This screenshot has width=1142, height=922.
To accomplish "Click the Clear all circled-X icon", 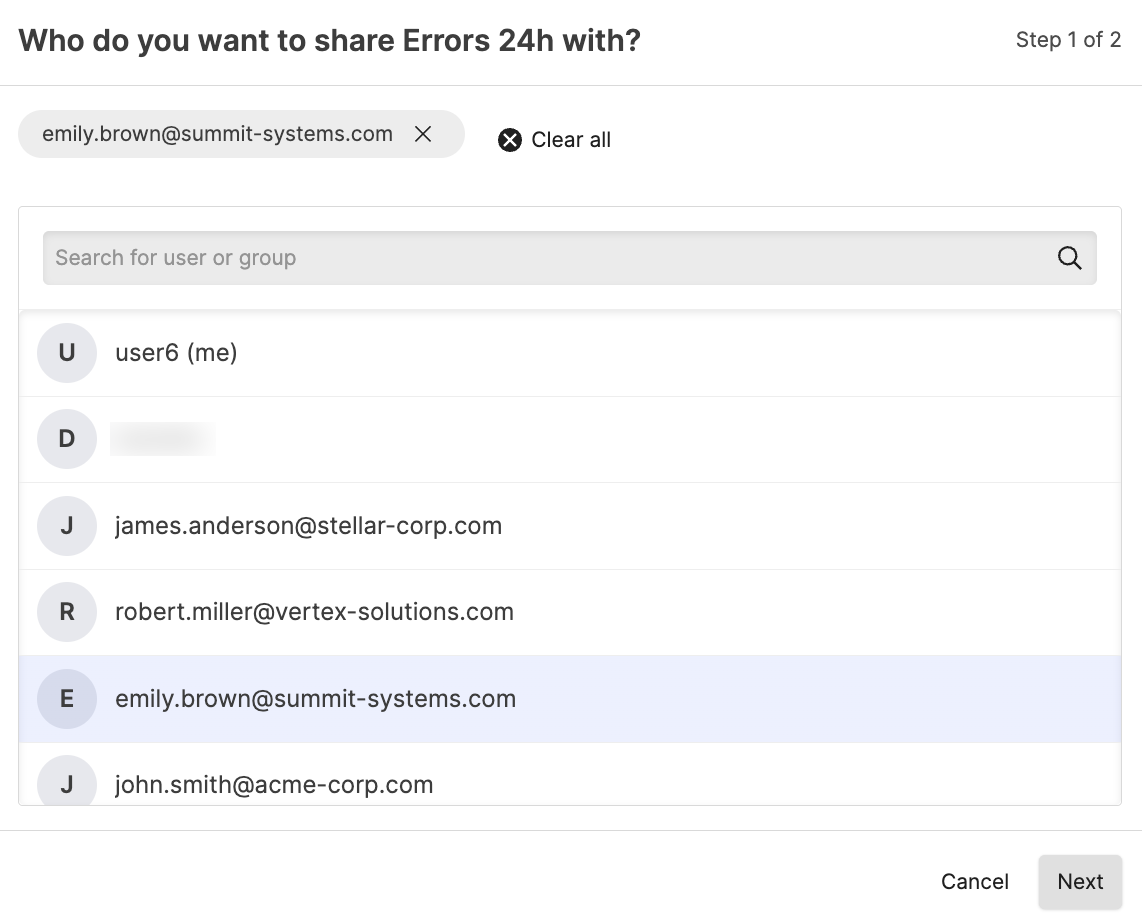I will click(510, 140).
